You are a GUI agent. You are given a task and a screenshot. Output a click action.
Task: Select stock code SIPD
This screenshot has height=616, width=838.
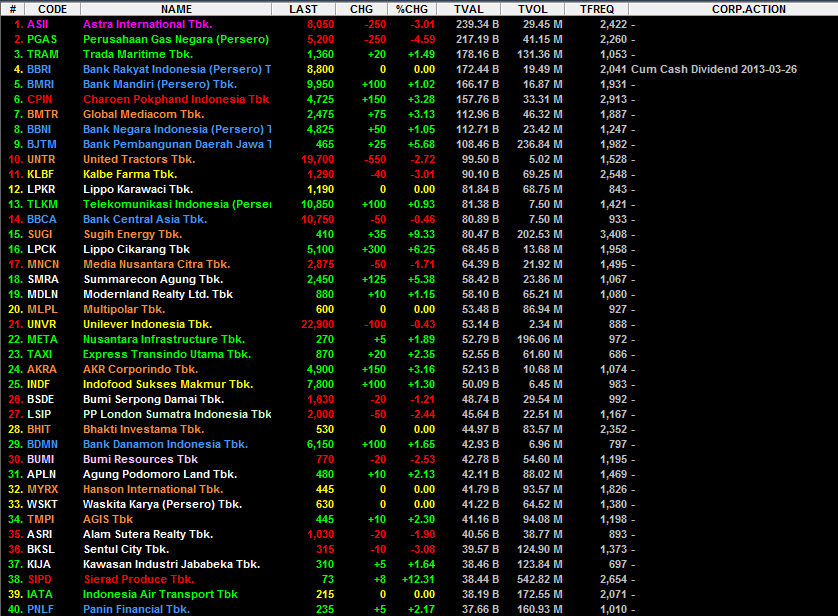pyautogui.click(x=40, y=579)
